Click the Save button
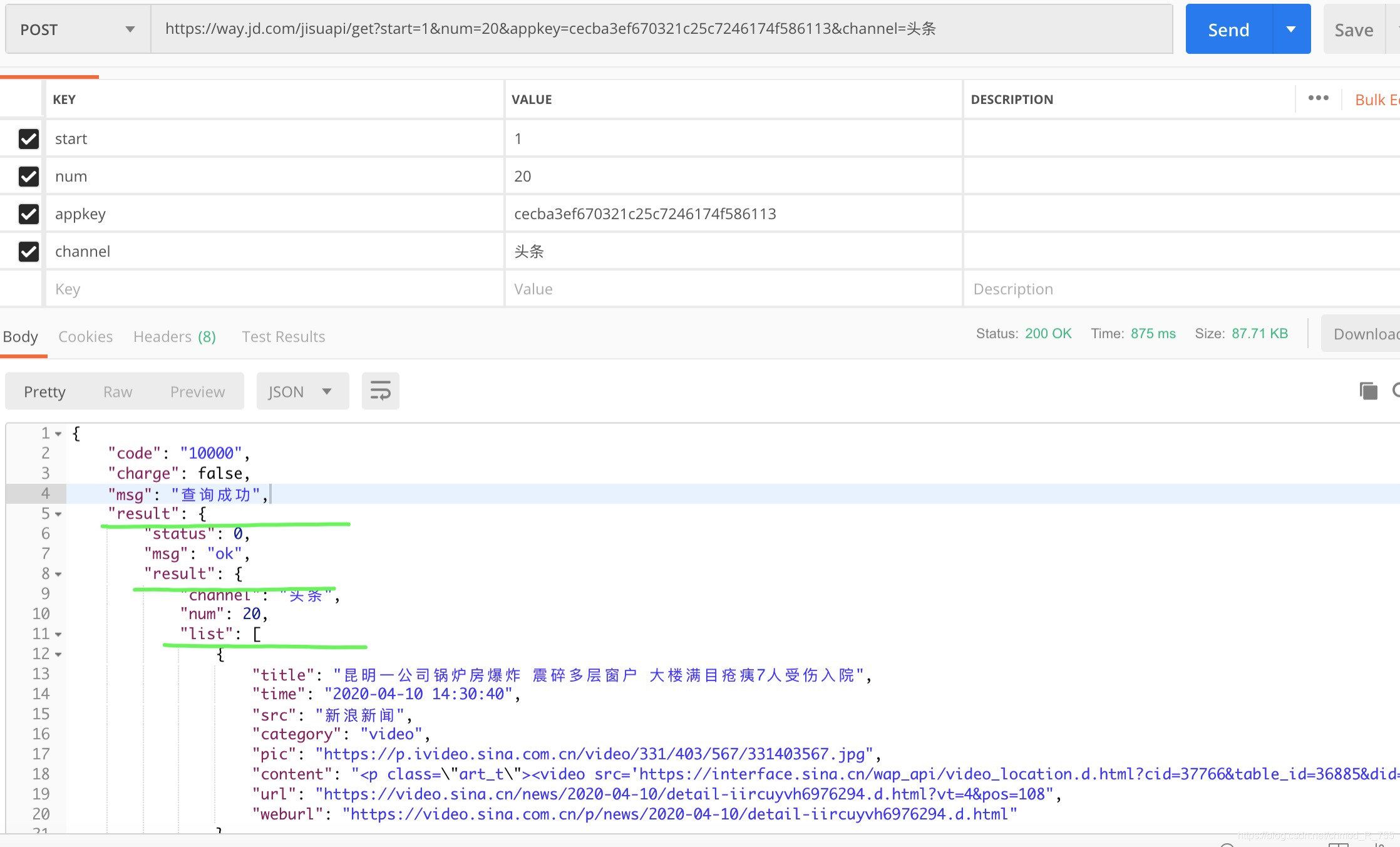Screen dimensions: 1400x847 click(1353, 30)
